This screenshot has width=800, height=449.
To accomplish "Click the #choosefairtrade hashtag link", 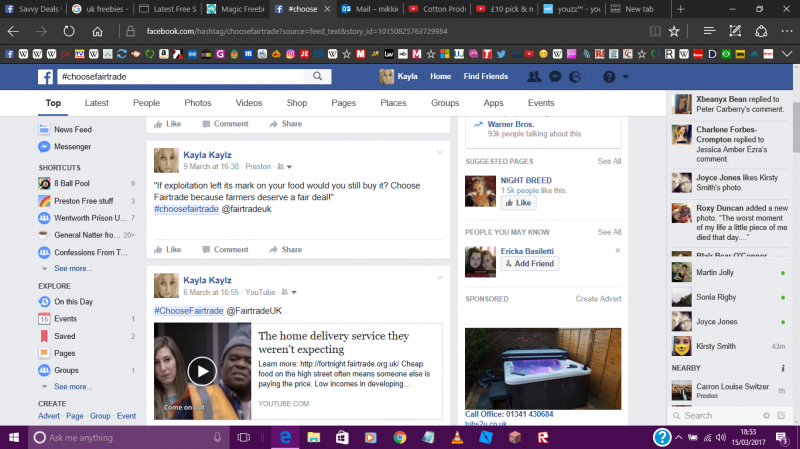I will click(186, 209).
